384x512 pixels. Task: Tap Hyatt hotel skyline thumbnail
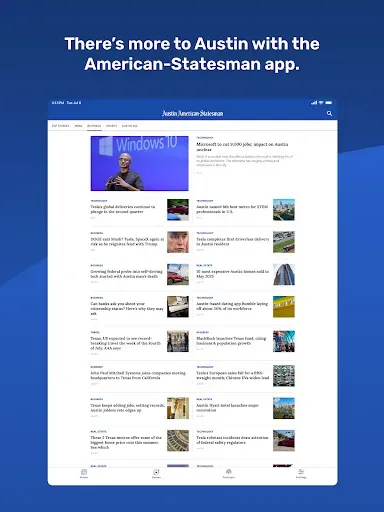(x=284, y=408)
